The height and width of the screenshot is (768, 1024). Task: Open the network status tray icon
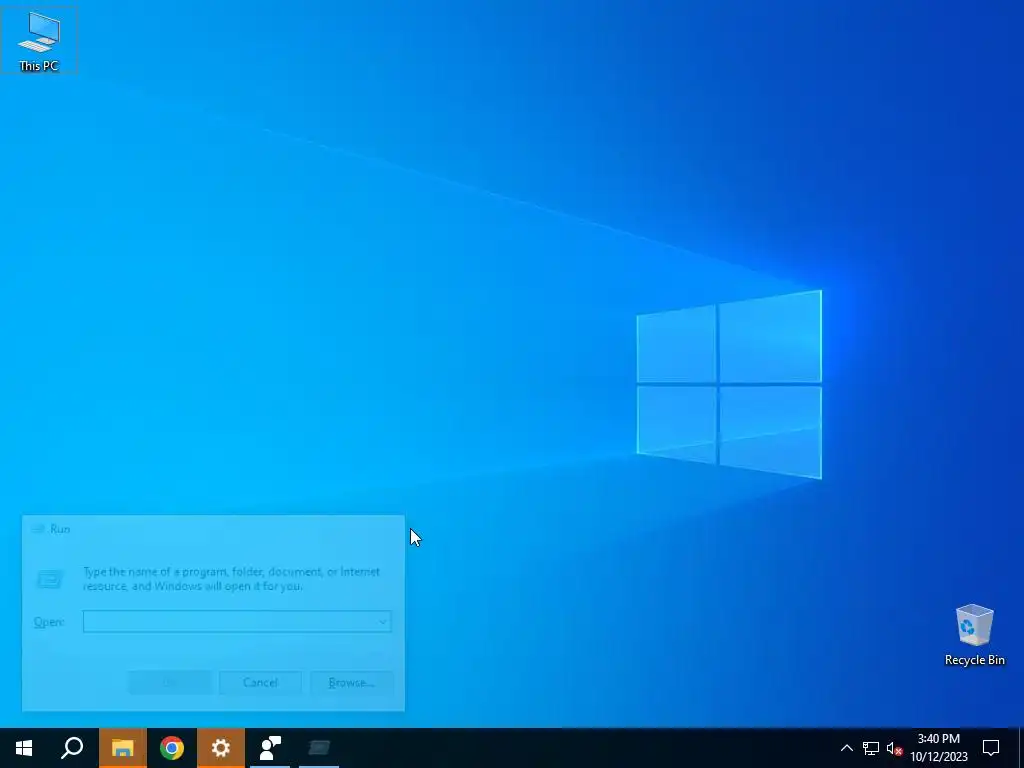pos(871,748)
